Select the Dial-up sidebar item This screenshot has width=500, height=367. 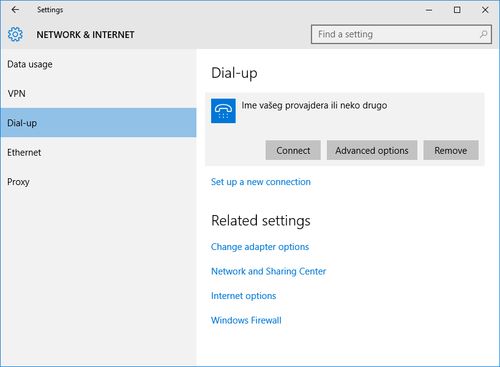pos(98,123)
